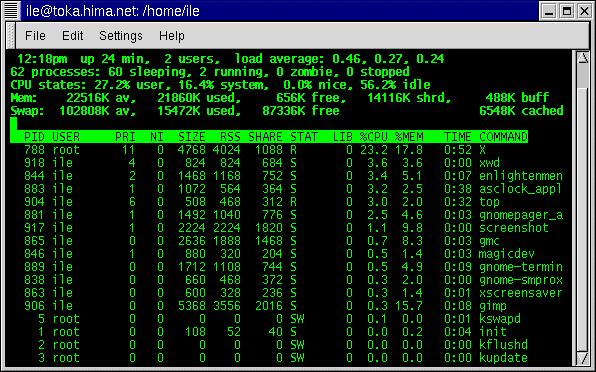Click the '488K buff' value
The width and height of the screenshot is (596, 372).
pyautogui.click(x=517, y=98)
